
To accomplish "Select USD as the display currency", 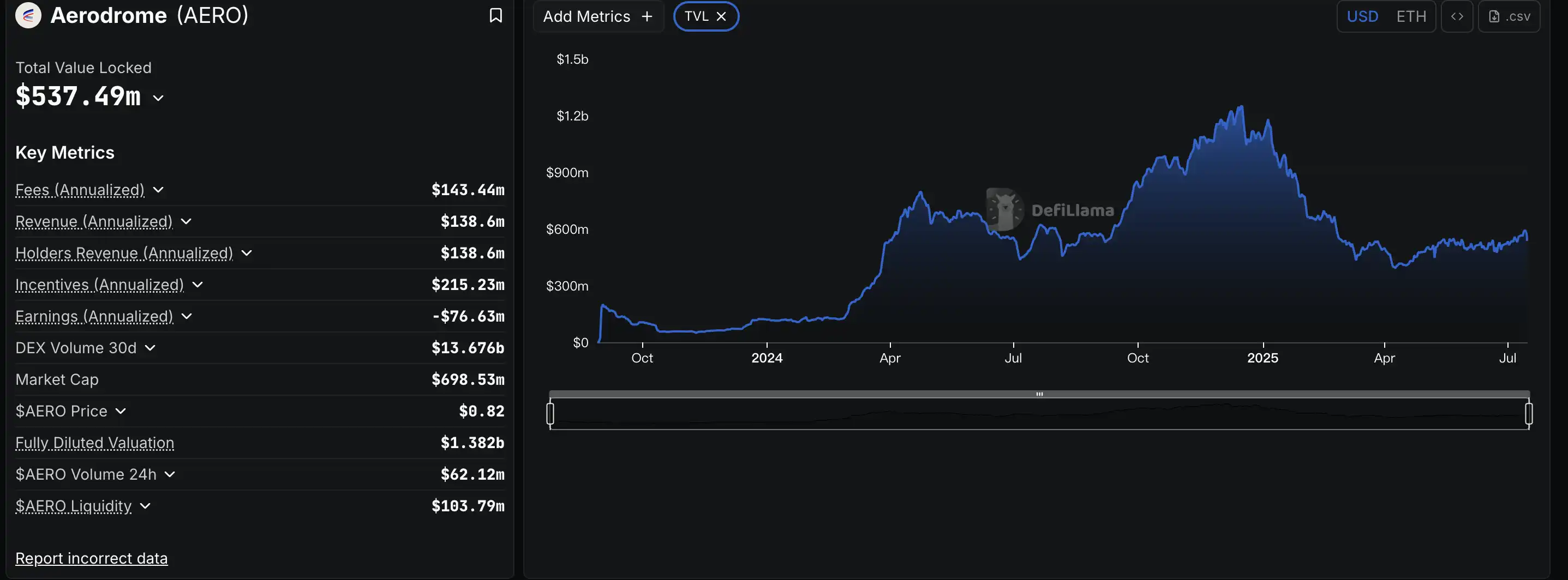I will coord(1363,16).
